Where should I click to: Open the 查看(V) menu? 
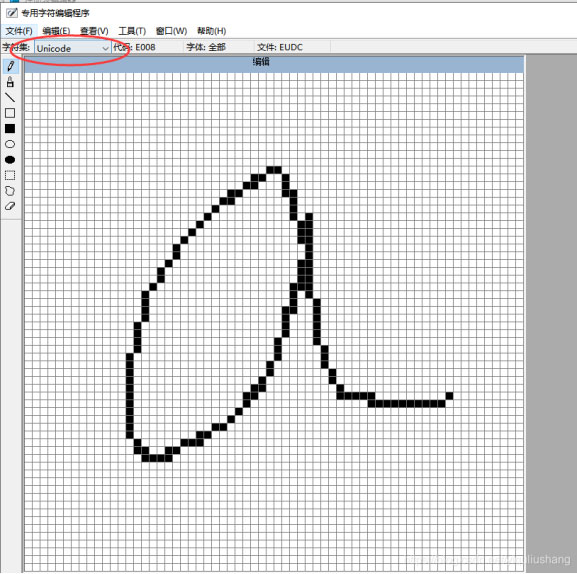click(94, 31)
